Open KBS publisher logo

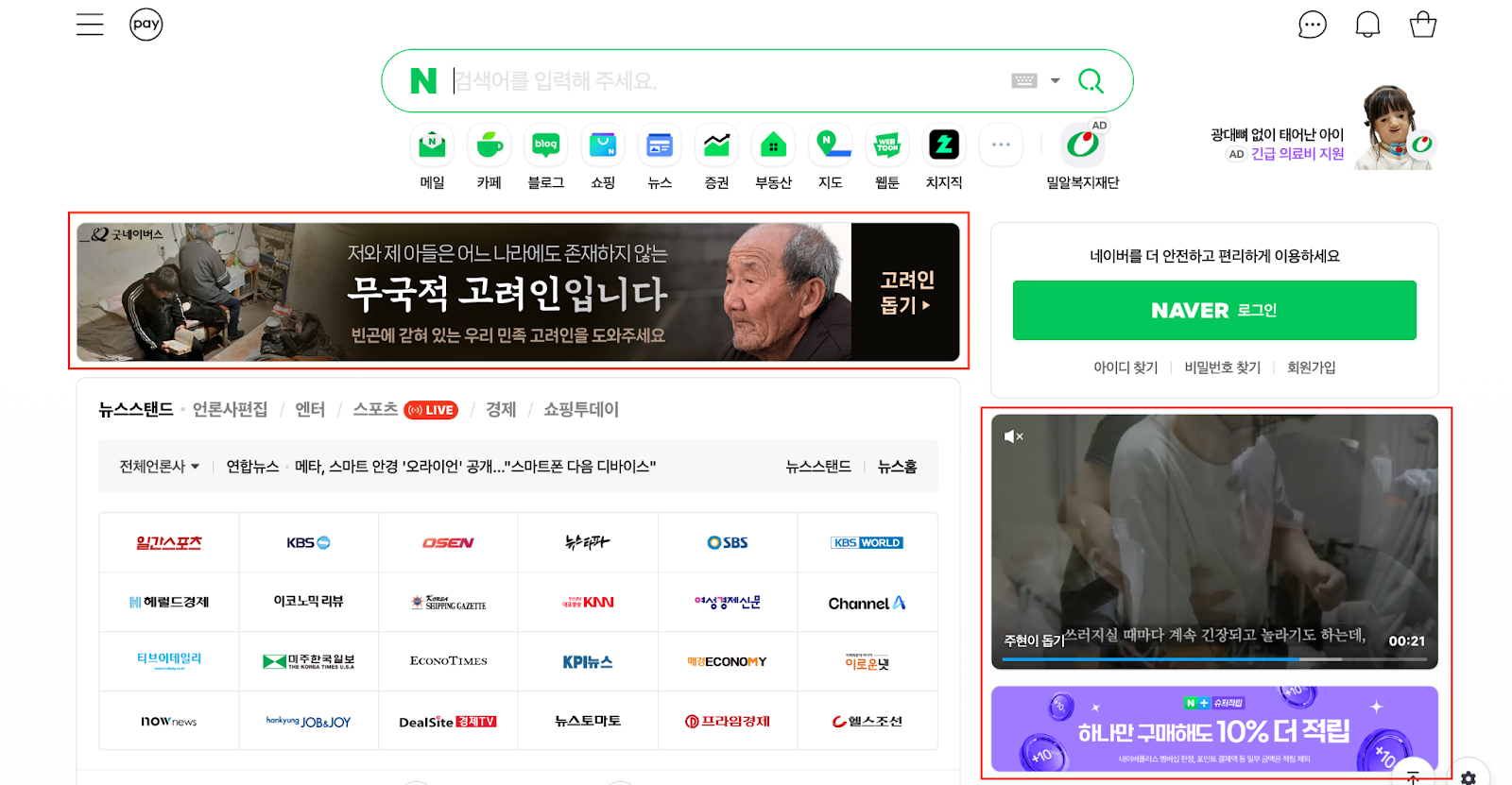(309, 543)
